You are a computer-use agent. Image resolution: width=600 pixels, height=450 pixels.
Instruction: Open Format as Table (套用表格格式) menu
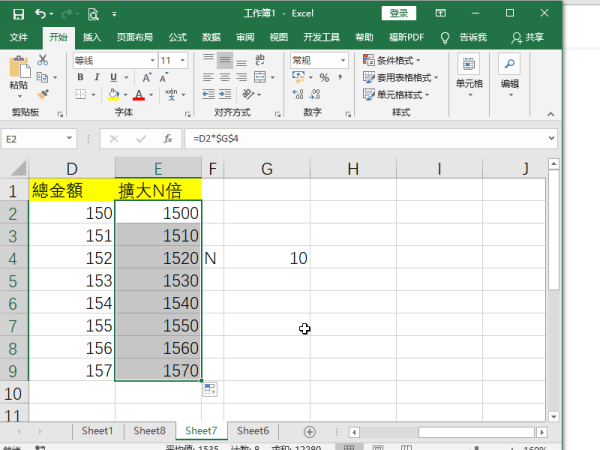point(400,78)
